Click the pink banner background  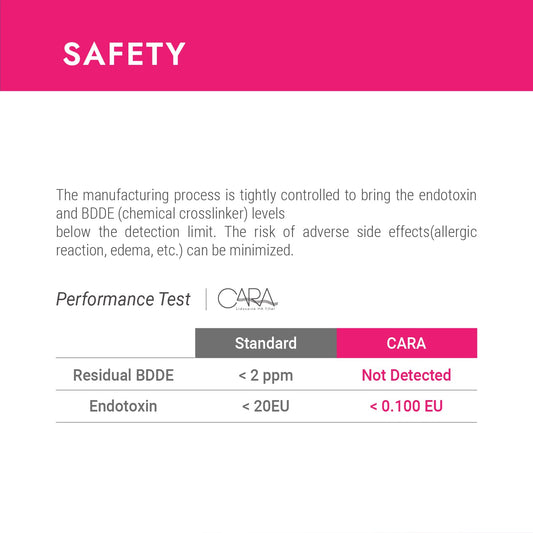pos(340,45)
